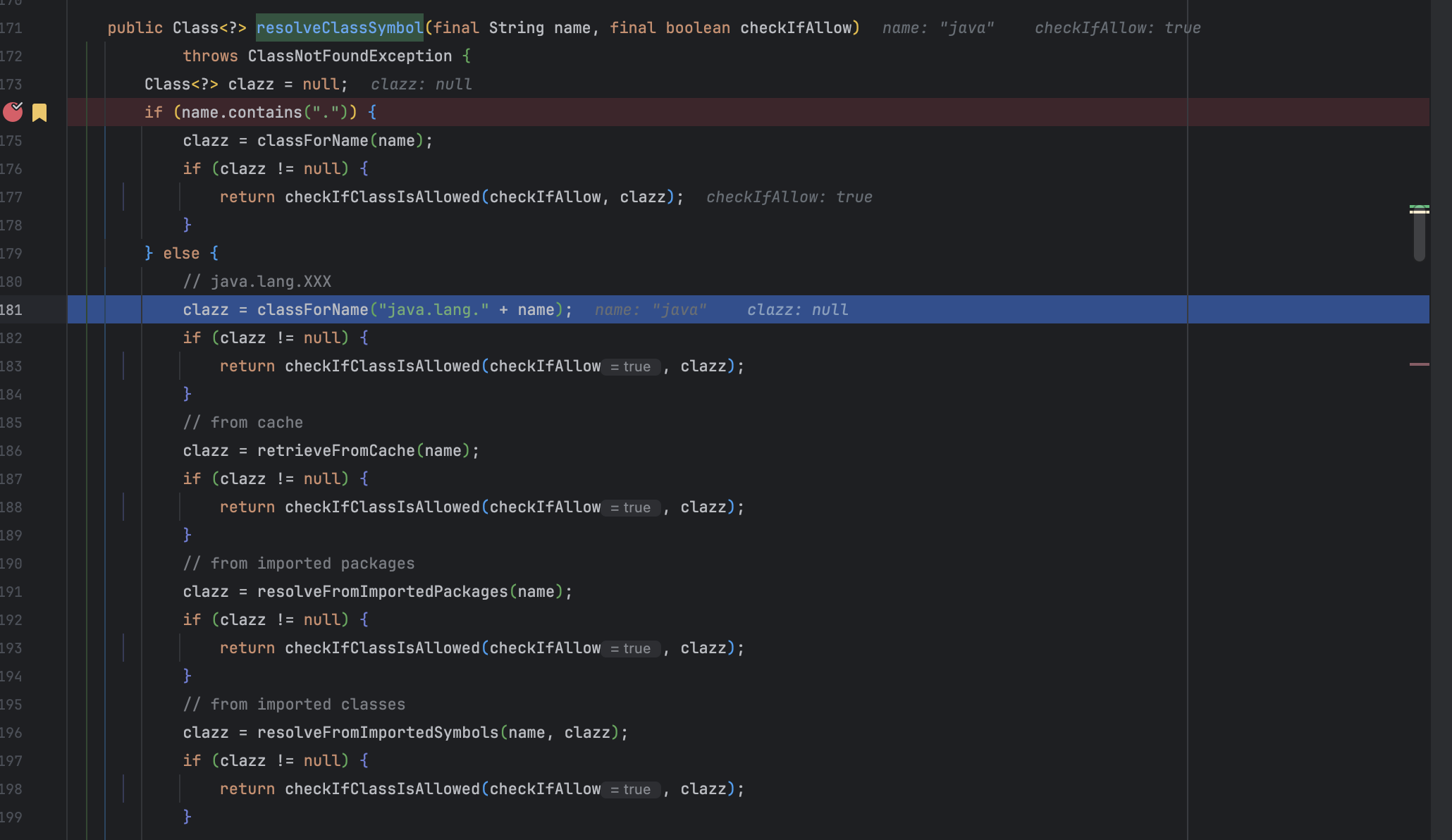Screen dimensions: 1452x840
Task: Click the // from cache comment
Action: pos(243,422)
